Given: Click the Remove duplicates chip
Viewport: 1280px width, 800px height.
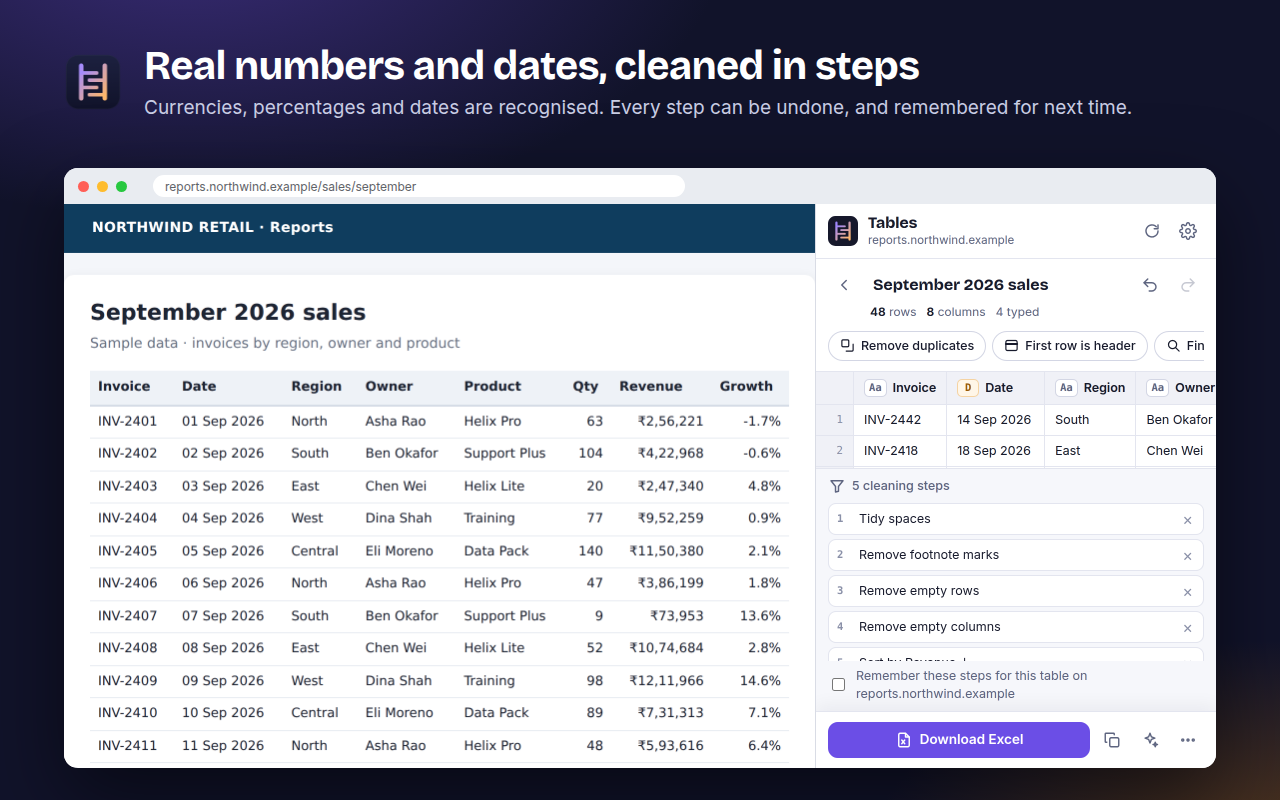Looking at the screenshot, I should 907,346.
